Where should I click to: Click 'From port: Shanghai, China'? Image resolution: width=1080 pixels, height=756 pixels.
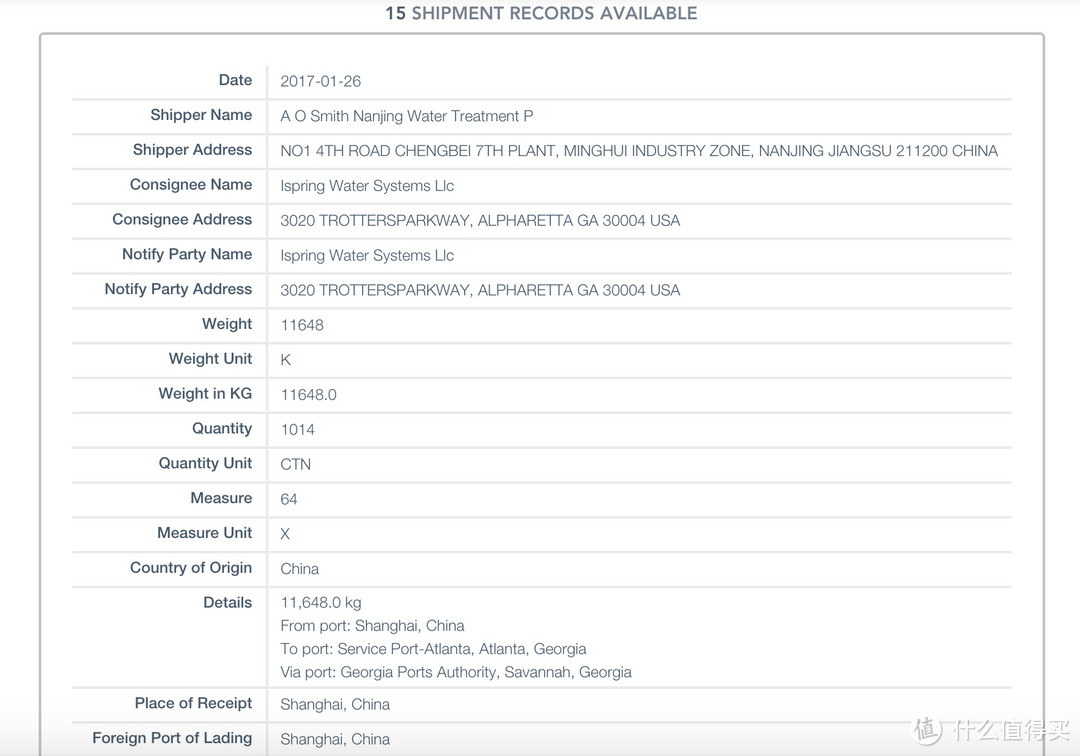coord(372,626)
